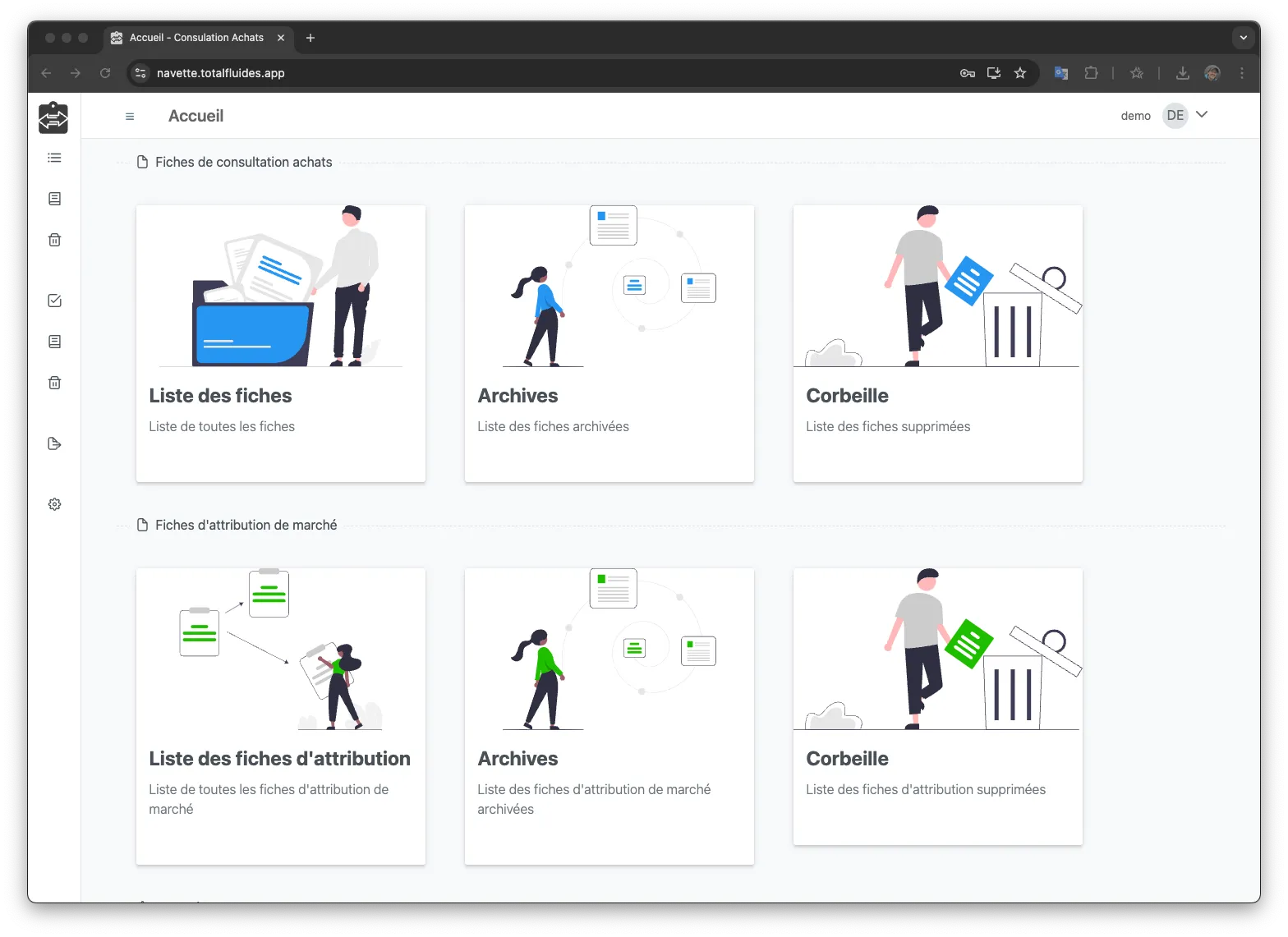Click the DE user avatar

point(1175,116)
